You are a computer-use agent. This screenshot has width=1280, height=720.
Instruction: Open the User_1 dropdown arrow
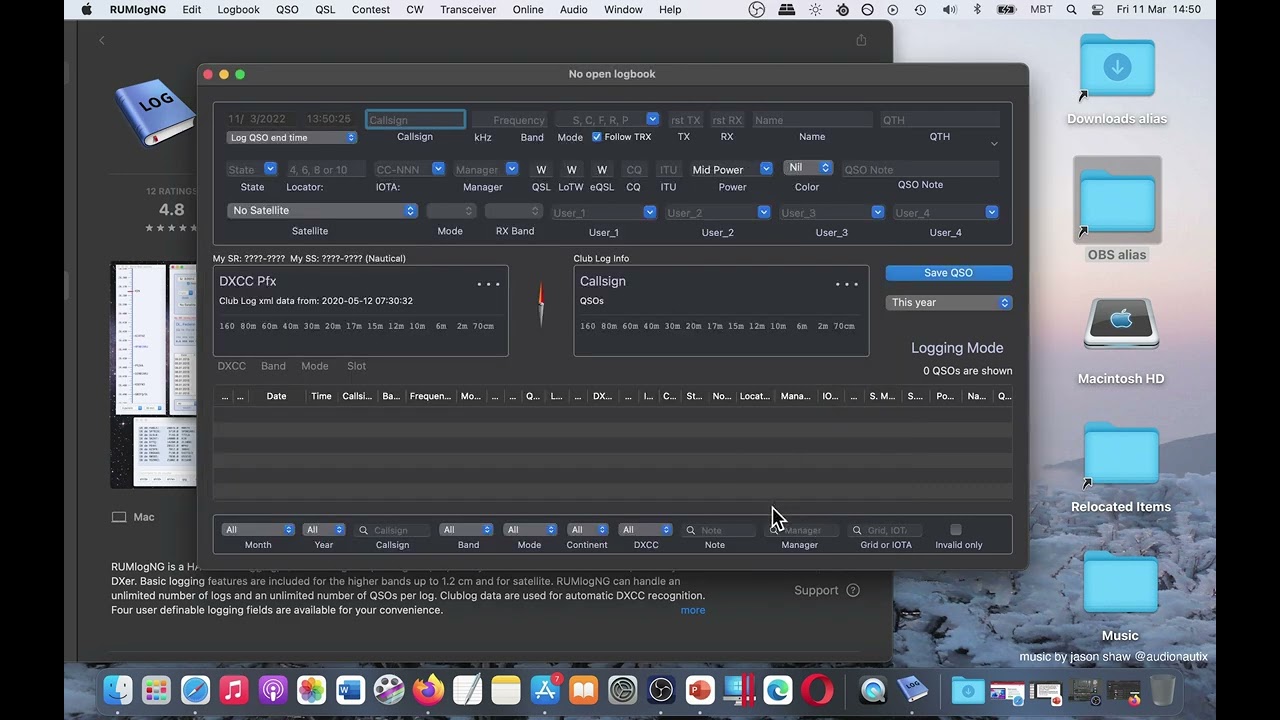650,212
